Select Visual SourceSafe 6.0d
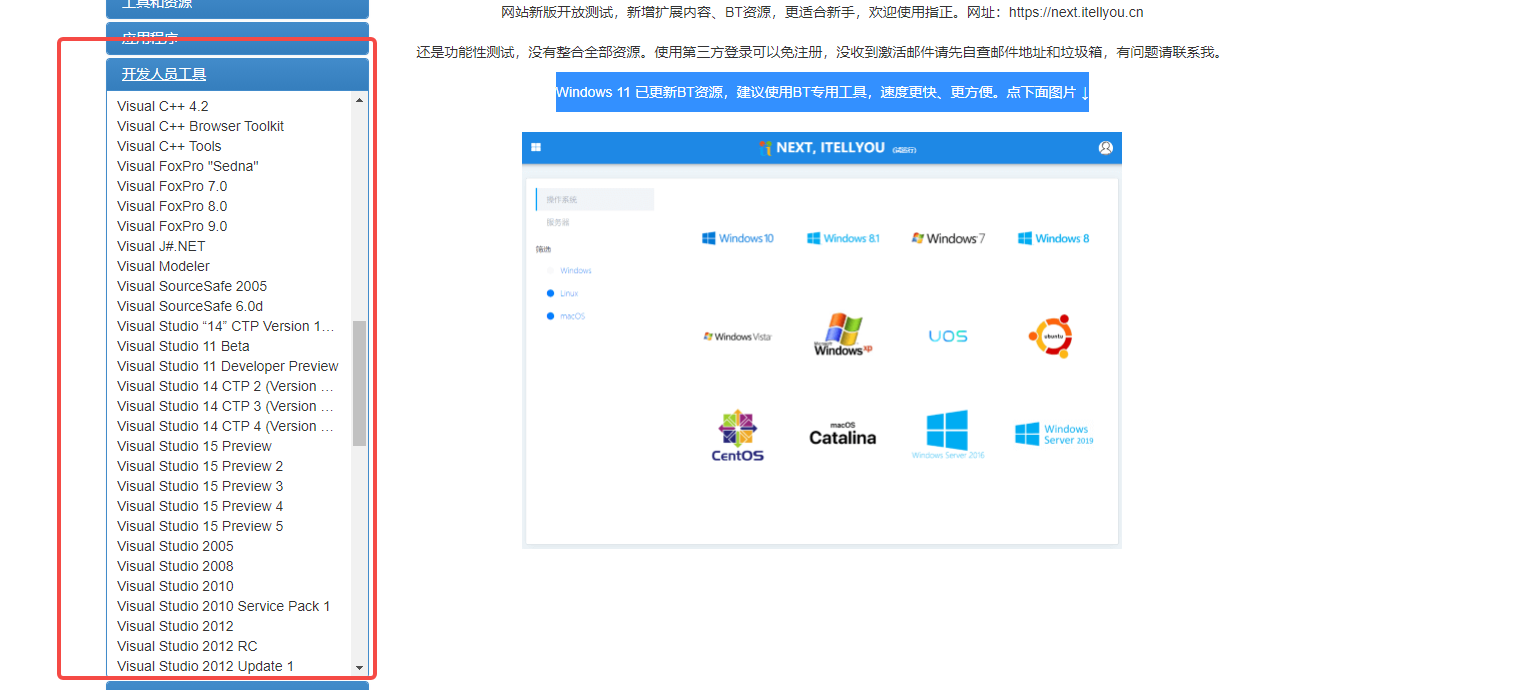 point(190,306)
